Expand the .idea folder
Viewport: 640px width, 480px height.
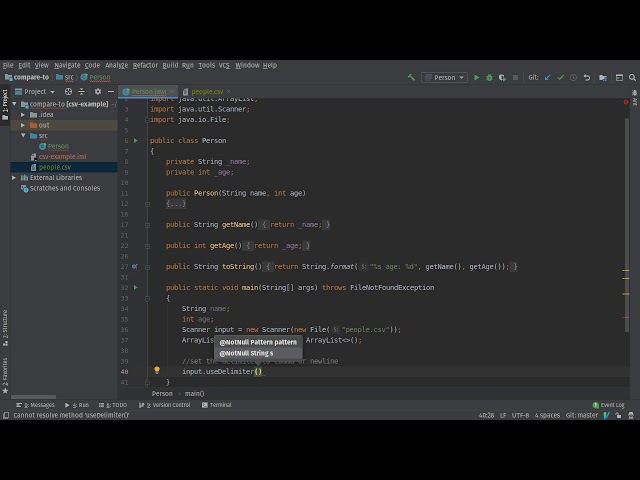coord(23,115)
